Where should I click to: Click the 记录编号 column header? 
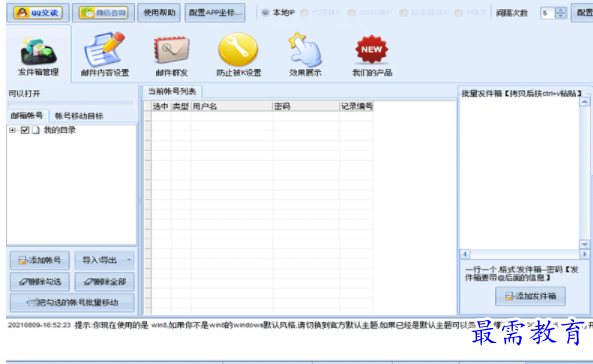click(356, 106)
